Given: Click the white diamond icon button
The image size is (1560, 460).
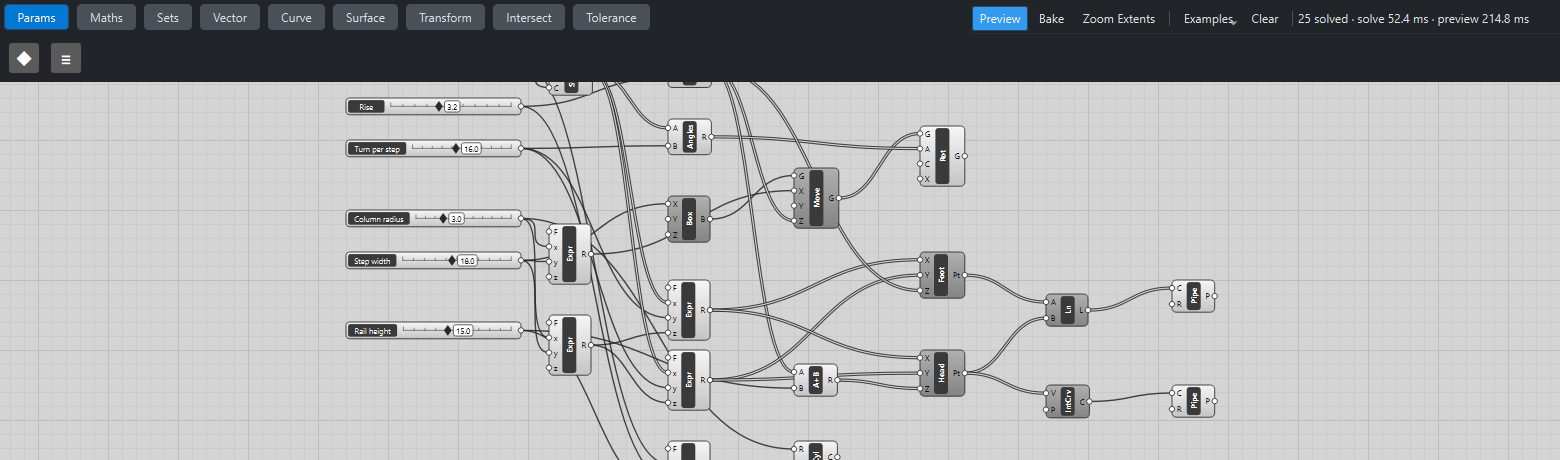Looking at the screenshot, I should 24,59.
